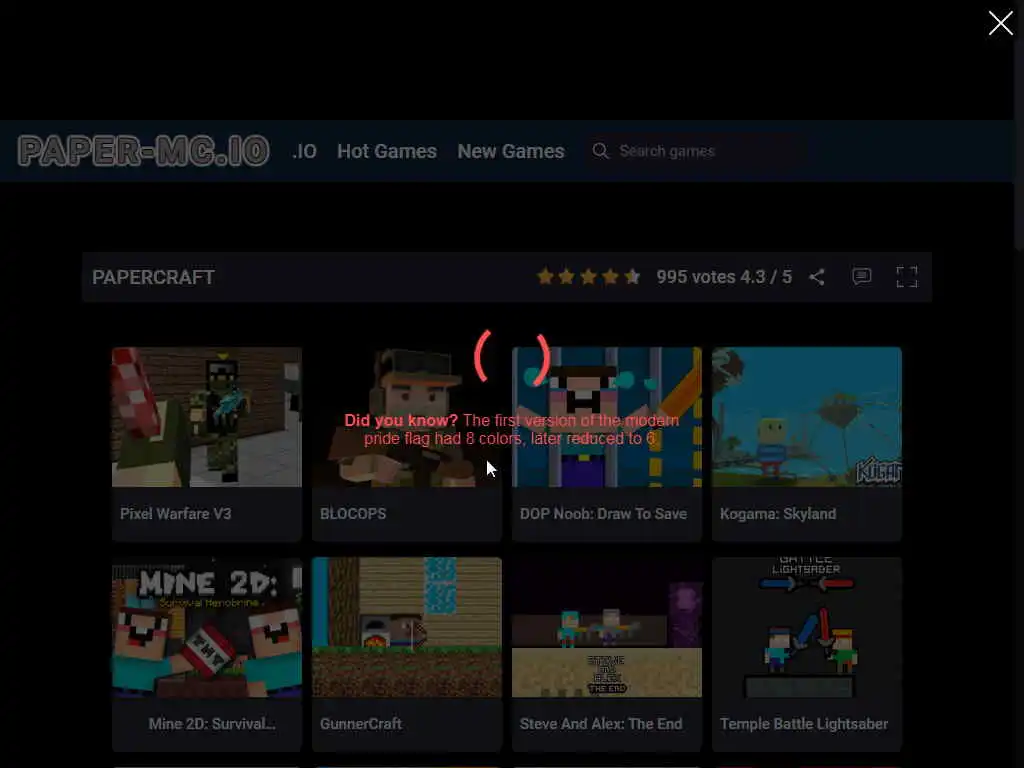Image resolution: width=1024 pixels, height=768 pixels.
Task: Toggle fullscreen icon for Papercraft
Action: coord(906,277)
